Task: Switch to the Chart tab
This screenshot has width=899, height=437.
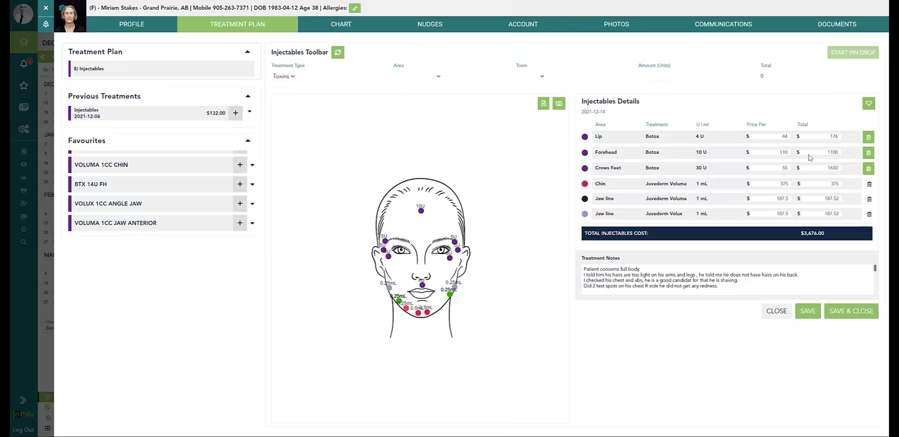Action: point(341,24)
